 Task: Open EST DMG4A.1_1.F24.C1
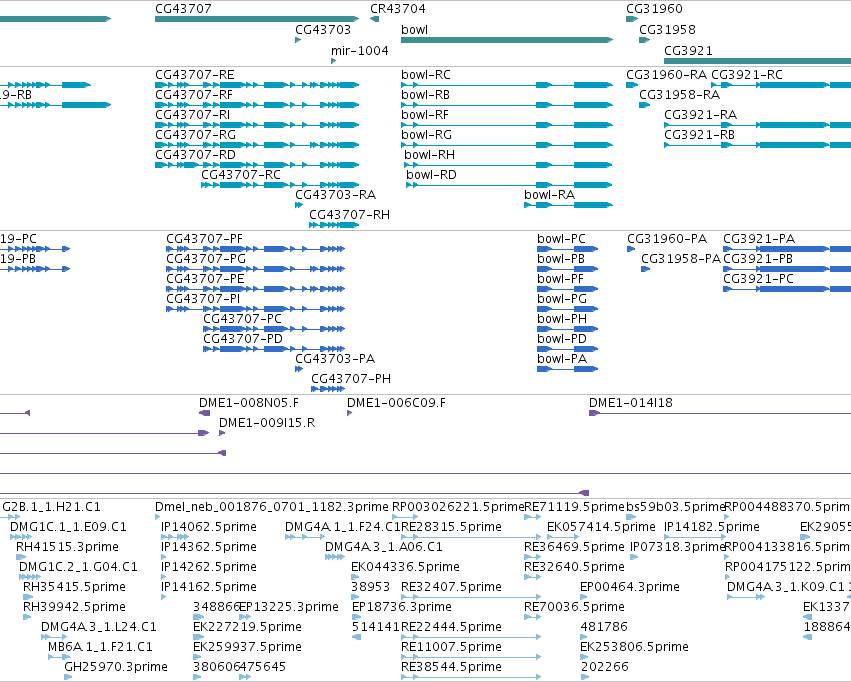tap(343, 527)
